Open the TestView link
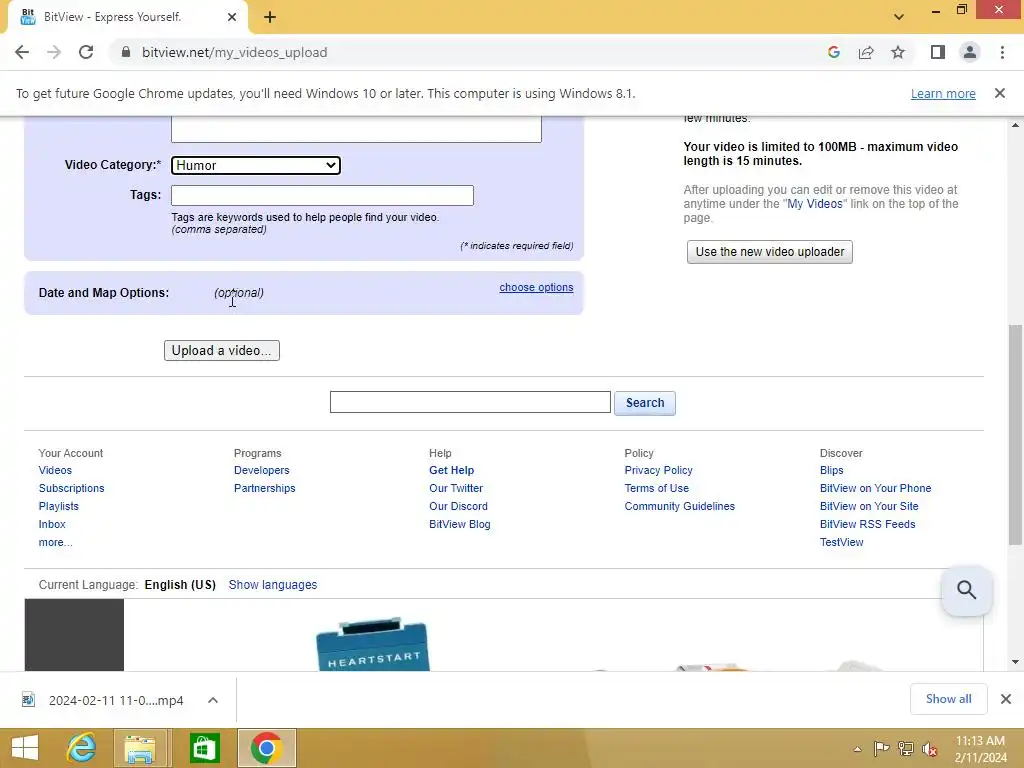This screenshot has width=1024, height=768. coord(841,543)
